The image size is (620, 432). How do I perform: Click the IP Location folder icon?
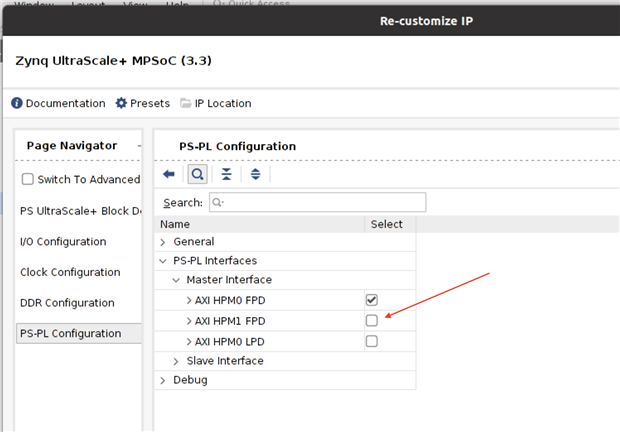[186, 103]
